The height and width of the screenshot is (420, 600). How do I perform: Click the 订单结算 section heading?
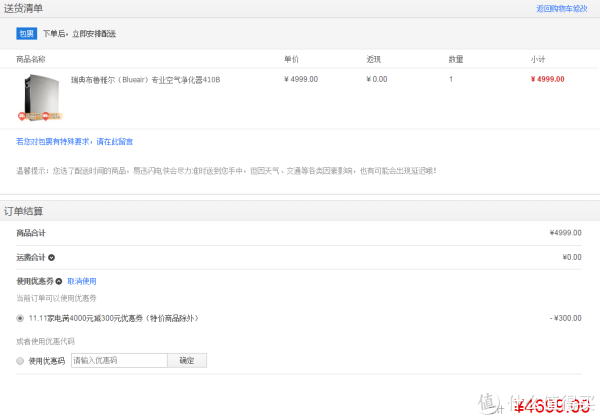(x=23, y=211)
